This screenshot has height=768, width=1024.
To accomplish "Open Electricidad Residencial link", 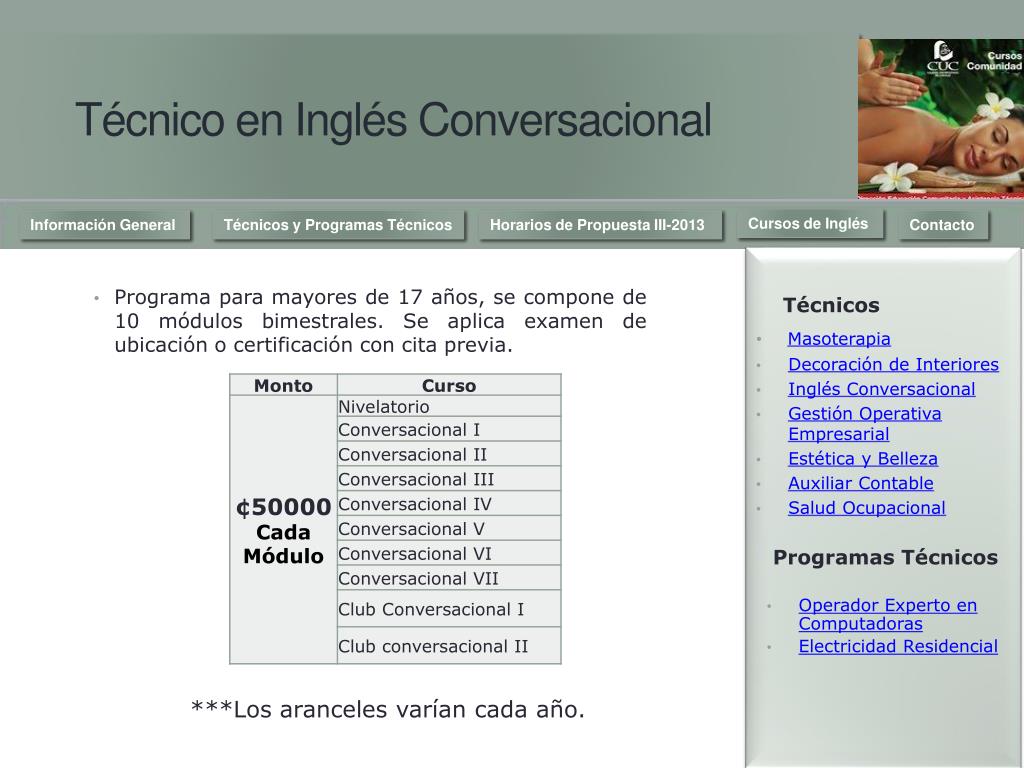I will (898, 646).
